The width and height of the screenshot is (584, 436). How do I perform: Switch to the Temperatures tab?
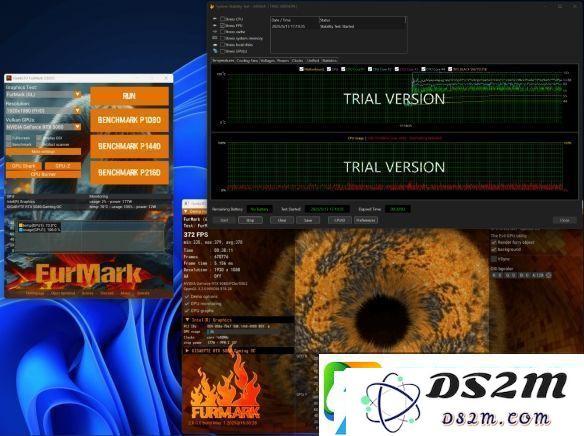[x=223, y=60]
